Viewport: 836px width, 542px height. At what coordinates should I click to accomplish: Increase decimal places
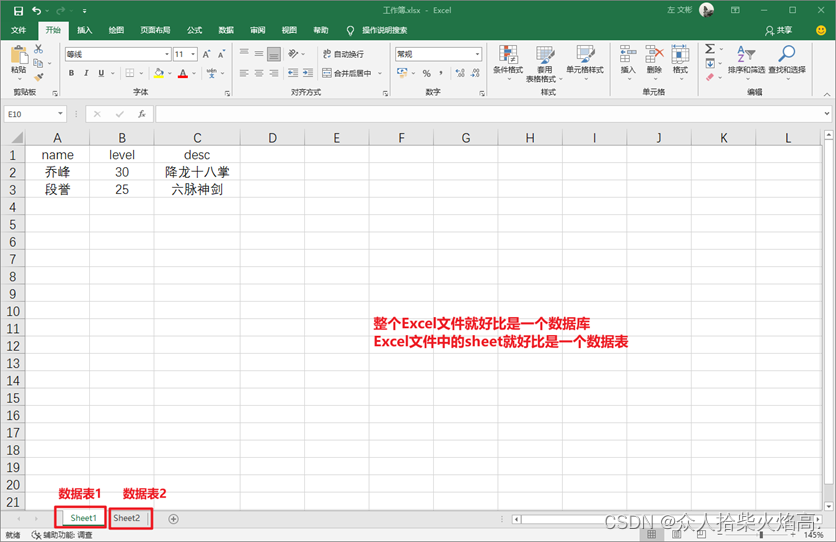point(460,73)
